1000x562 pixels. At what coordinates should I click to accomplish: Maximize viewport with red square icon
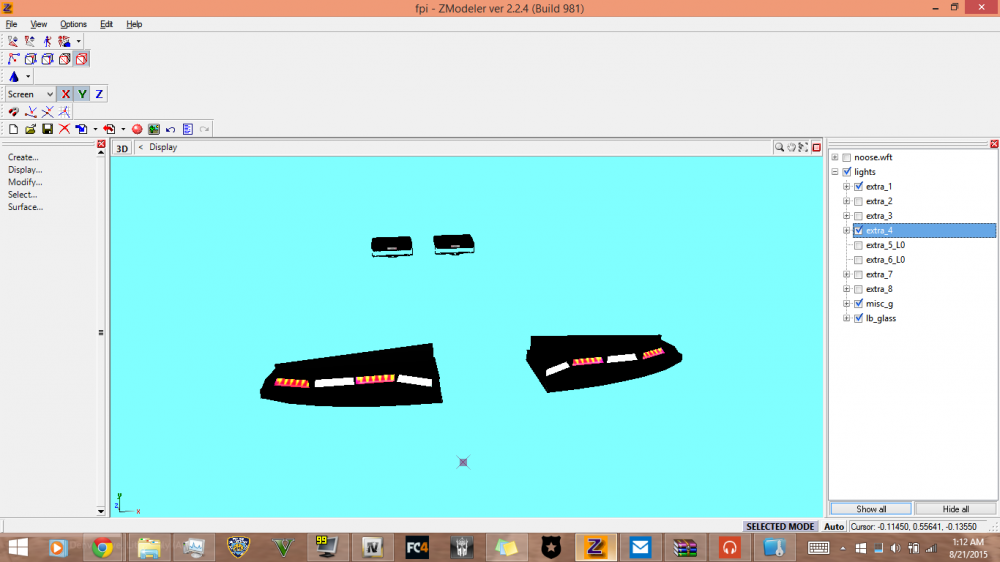(816, 147)
